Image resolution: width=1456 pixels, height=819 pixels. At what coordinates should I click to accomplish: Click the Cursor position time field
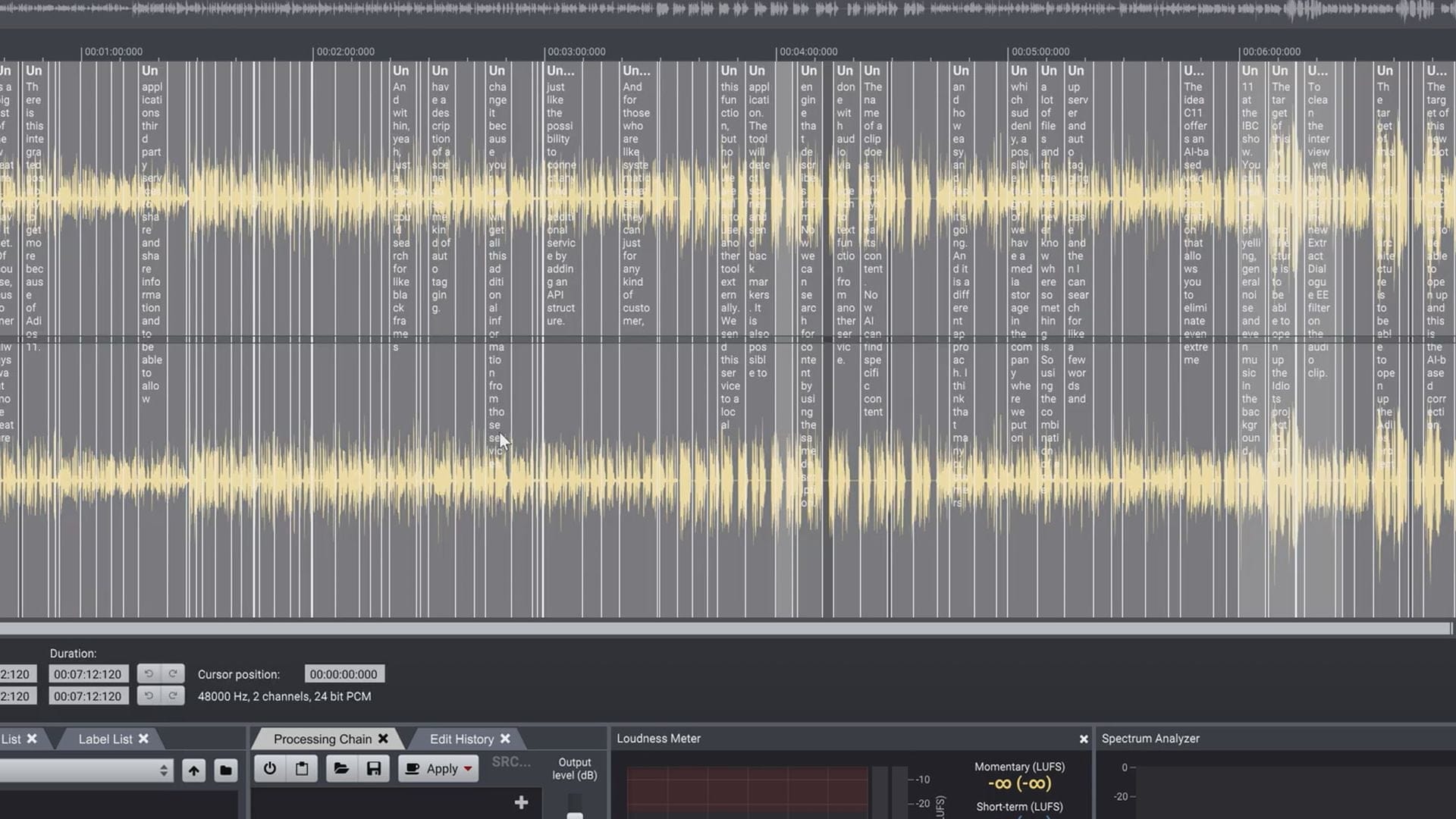coord(344,674)
